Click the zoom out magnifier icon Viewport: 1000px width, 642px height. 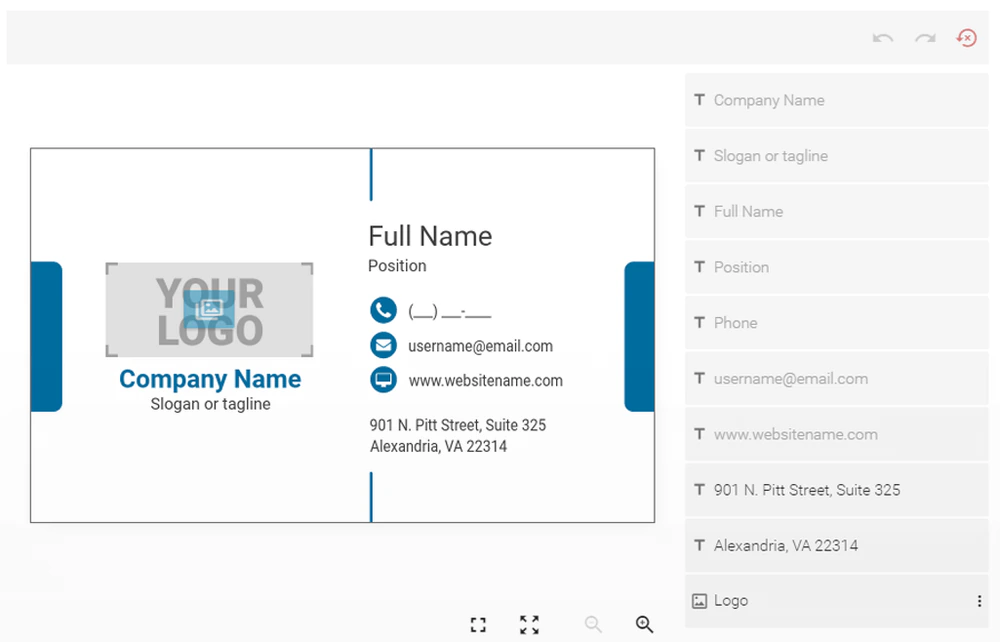click(593, 624)
